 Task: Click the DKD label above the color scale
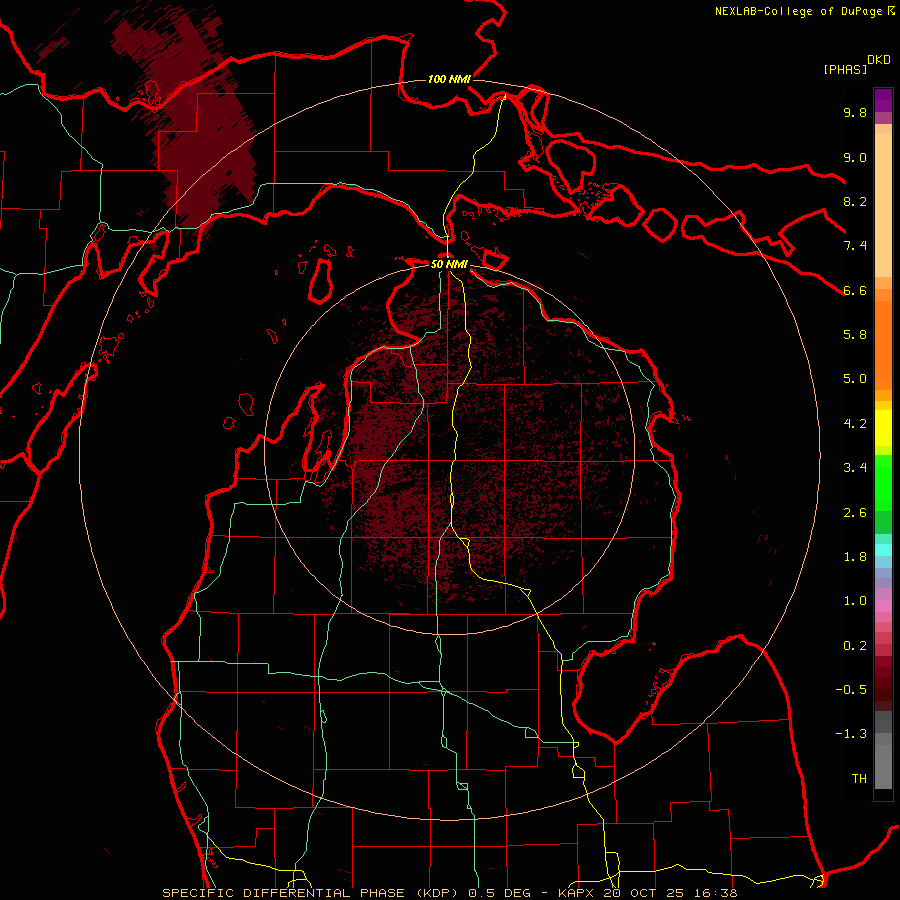pos(879,60)
